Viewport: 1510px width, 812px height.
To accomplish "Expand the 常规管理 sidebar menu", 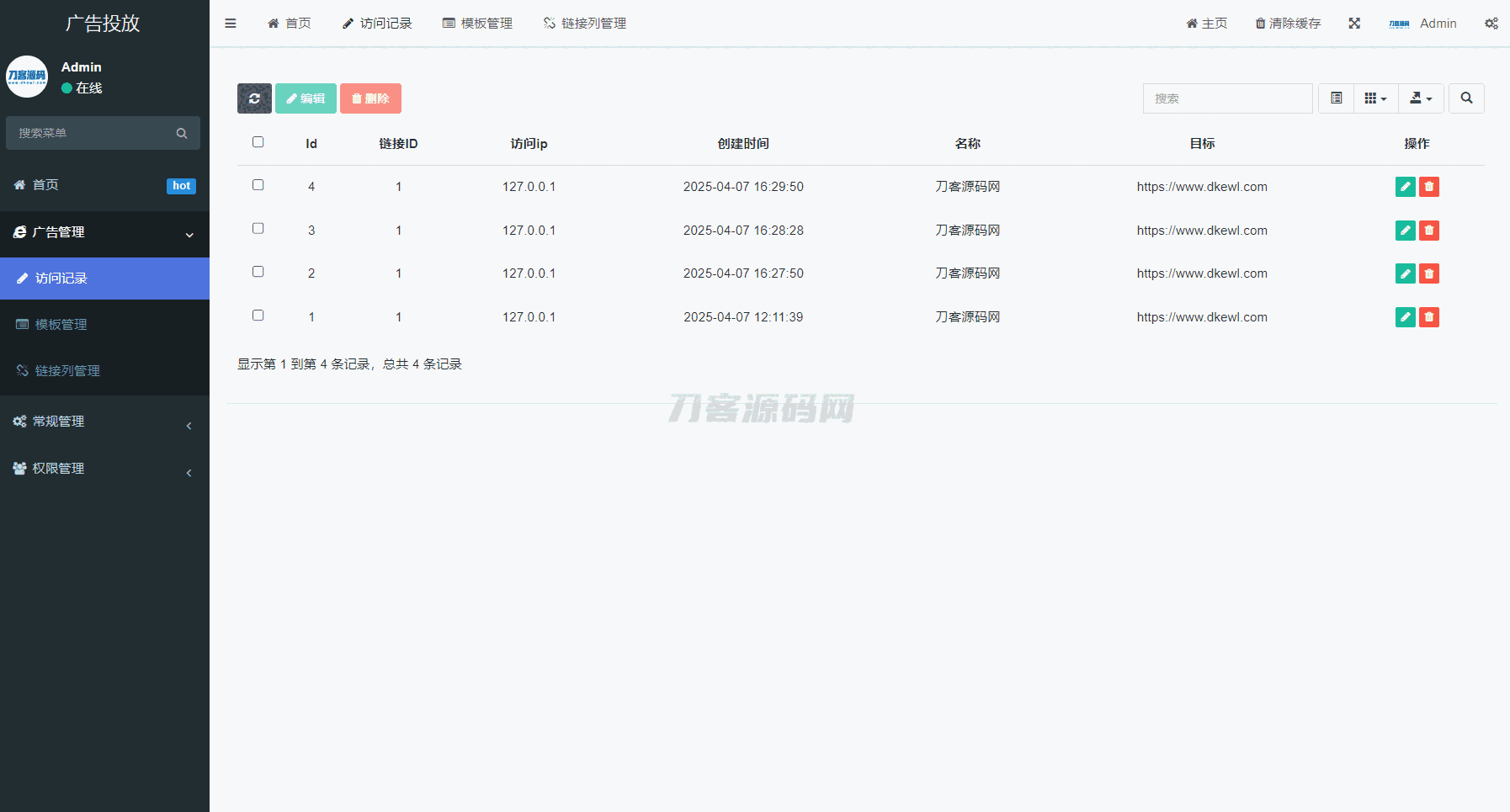I will (x=104, y=422).
